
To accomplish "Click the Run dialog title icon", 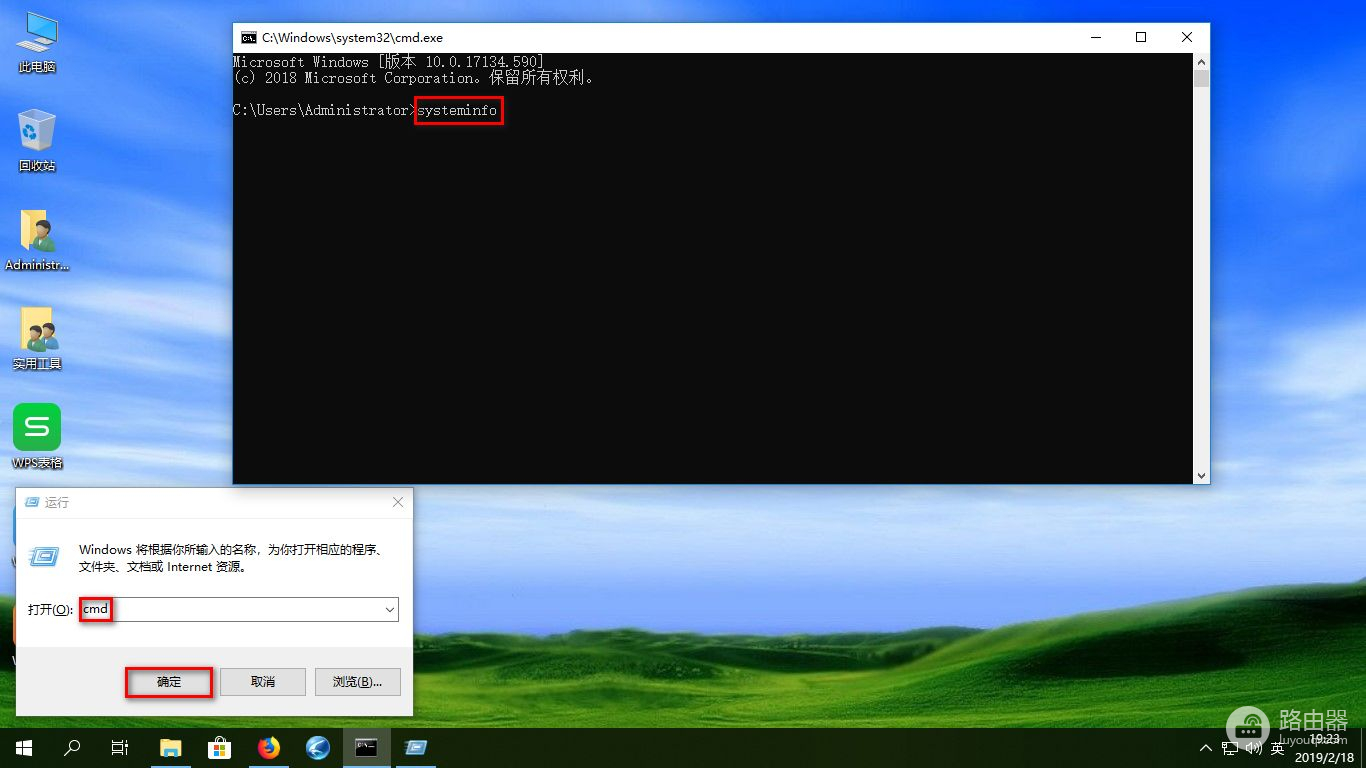I will click(32, 502).
